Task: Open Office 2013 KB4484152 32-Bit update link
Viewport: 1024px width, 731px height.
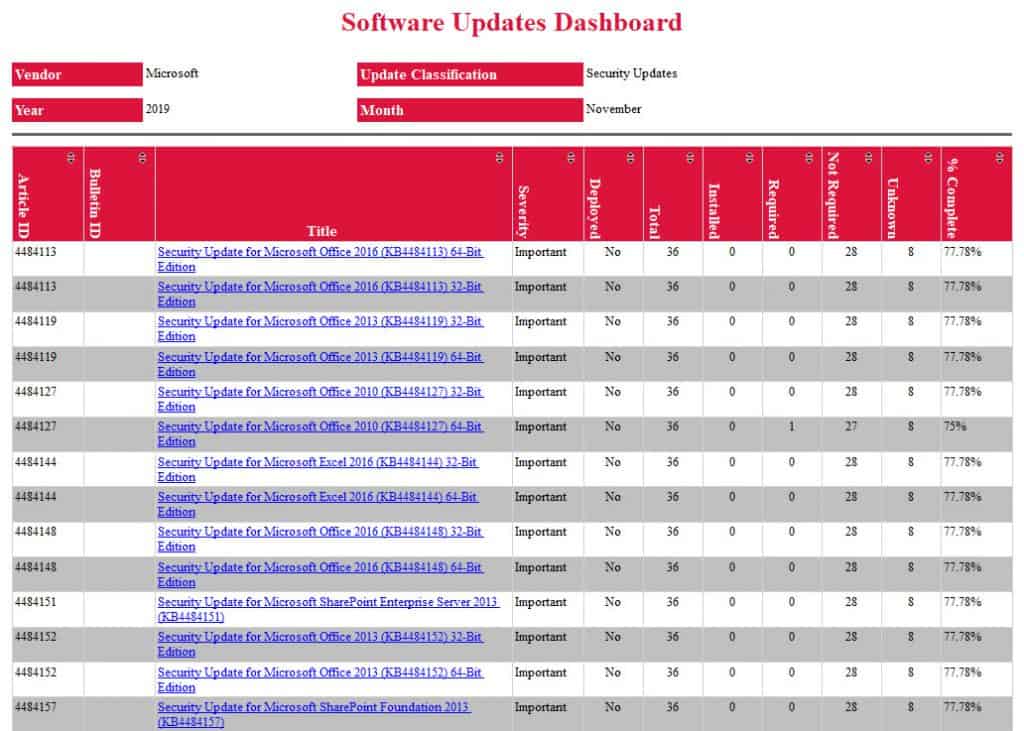Action: (x=320, y=644)
